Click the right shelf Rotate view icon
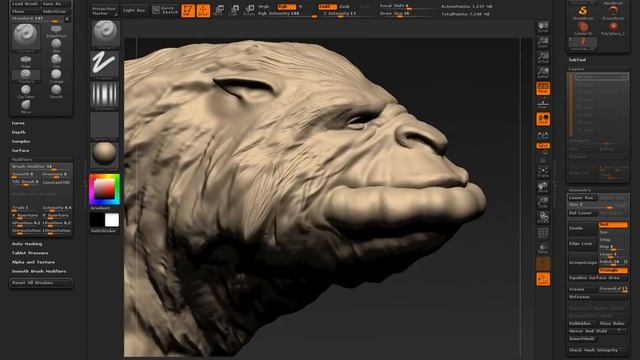The image size is (640, 360). pos(543,218)
